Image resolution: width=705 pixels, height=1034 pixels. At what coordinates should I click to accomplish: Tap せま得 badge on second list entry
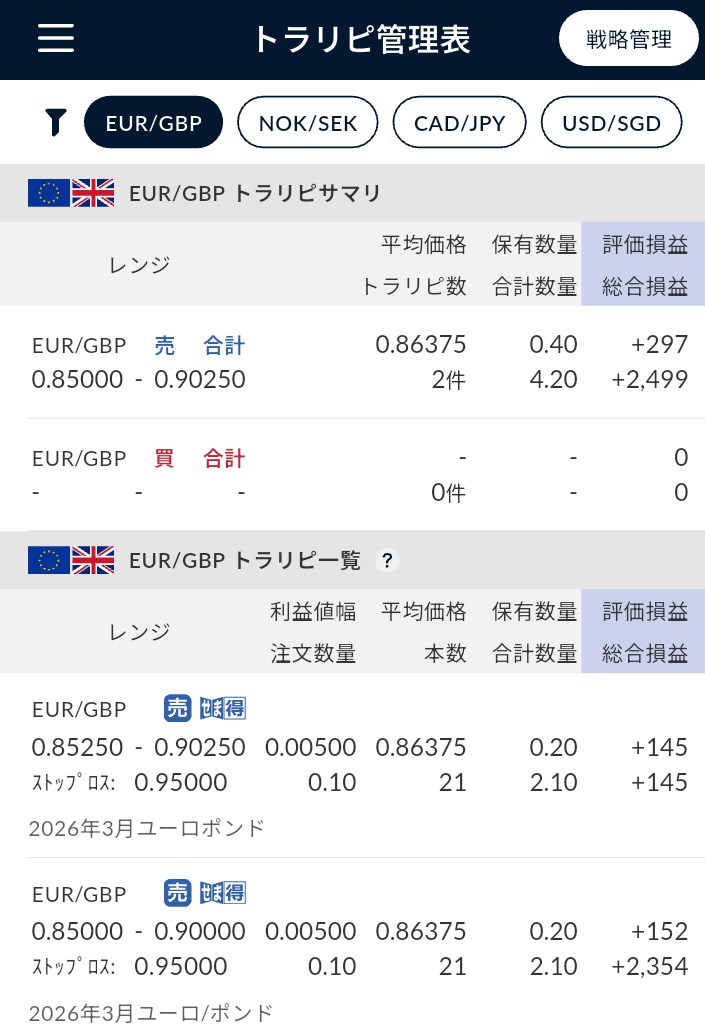click(x=223, y=893)
